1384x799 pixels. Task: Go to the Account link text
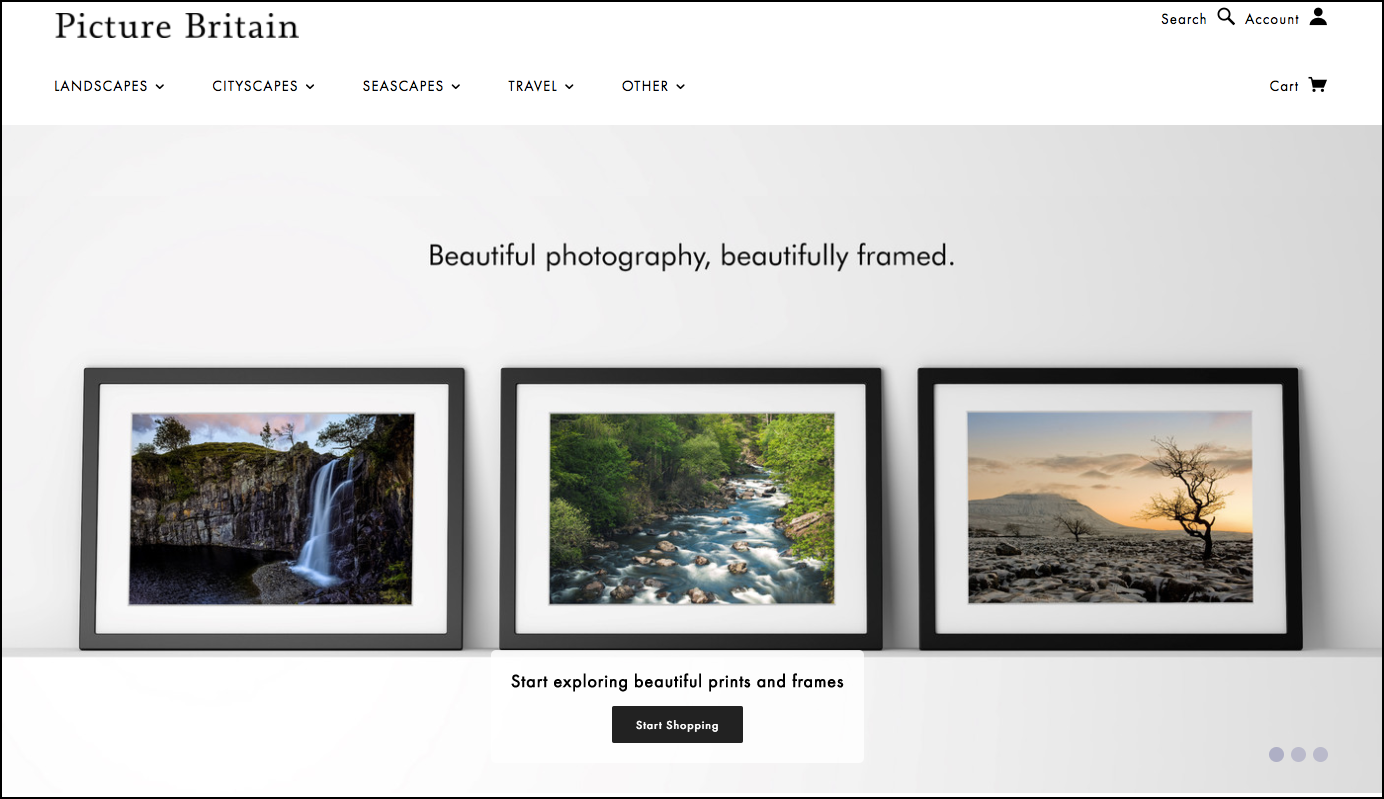1272,19
